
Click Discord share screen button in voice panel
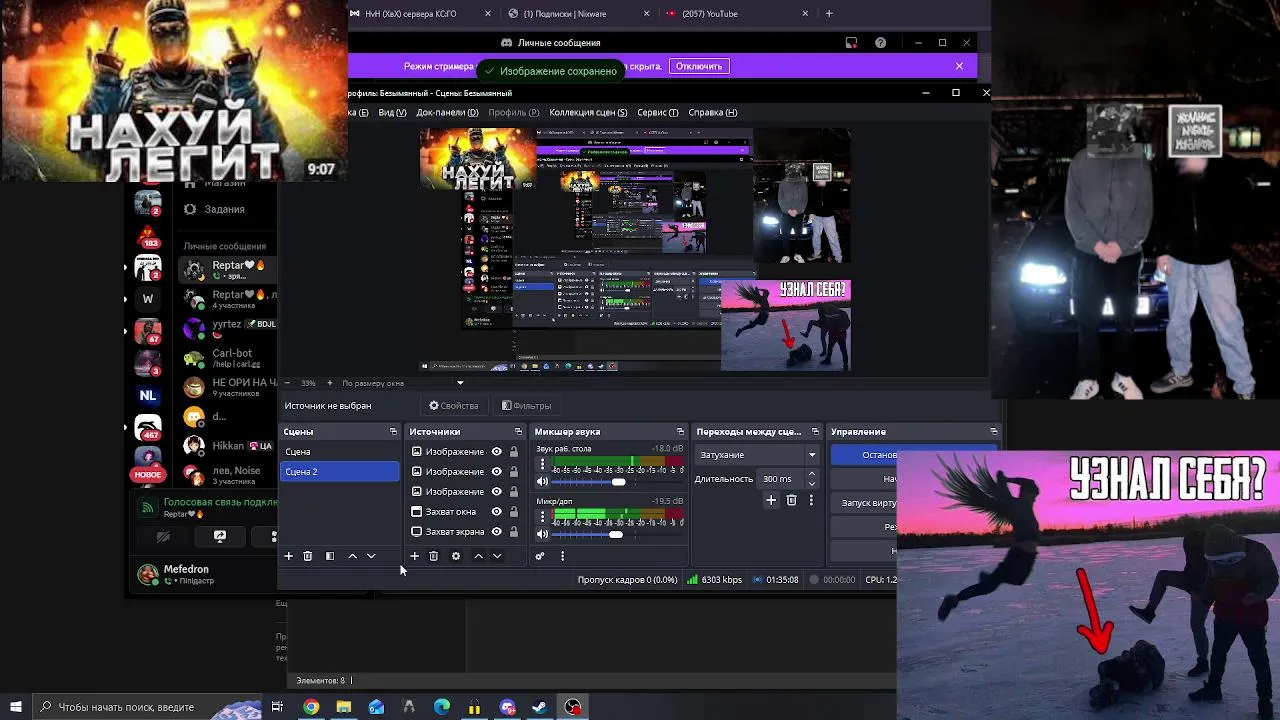pos(220,537)
